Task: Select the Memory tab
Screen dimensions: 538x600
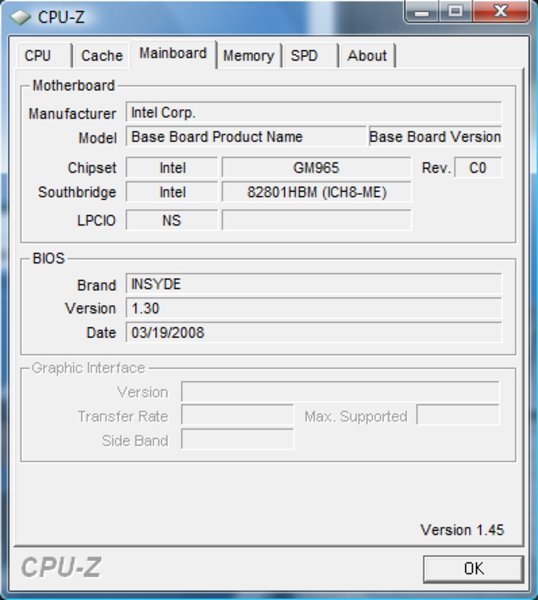Action: [x=249, y=56]
